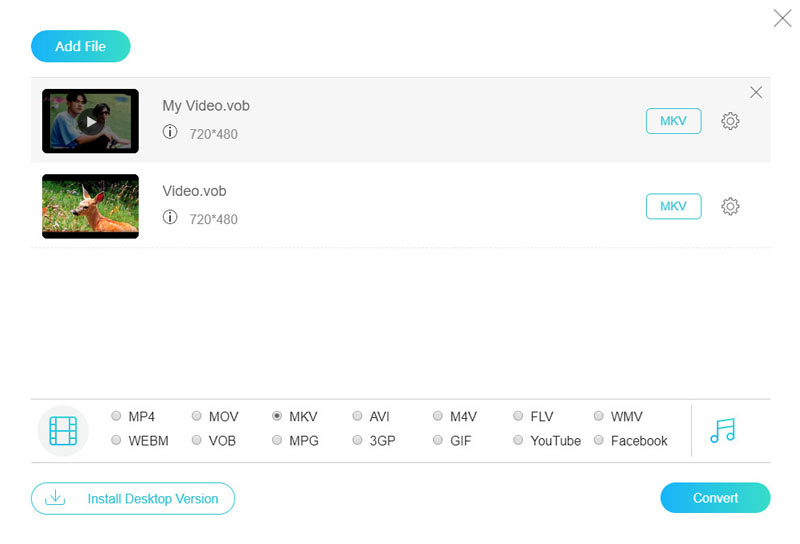This screenshot has width=800, height=544.
Task: Select the MP4 format radio button
Action: point(117,416)
